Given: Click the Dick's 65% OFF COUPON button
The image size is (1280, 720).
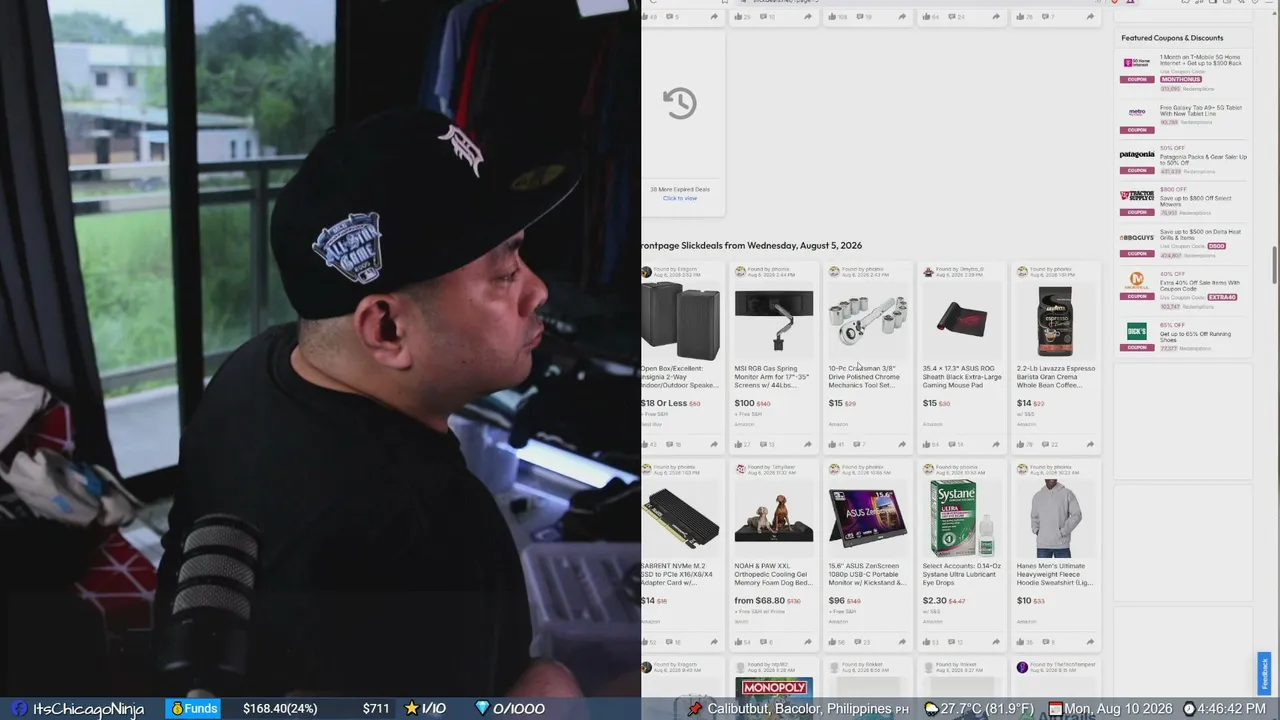Looking at the screenshot, I should [1137, 347].
